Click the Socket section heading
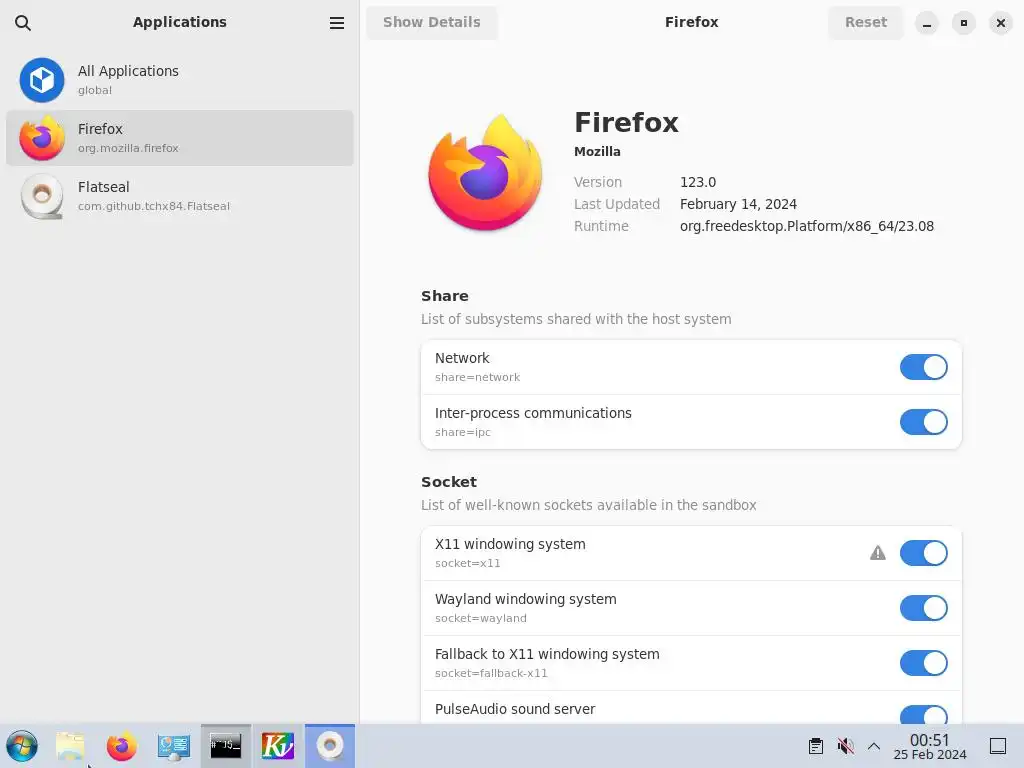1024x768 pixels. click(x=449, y=482)
